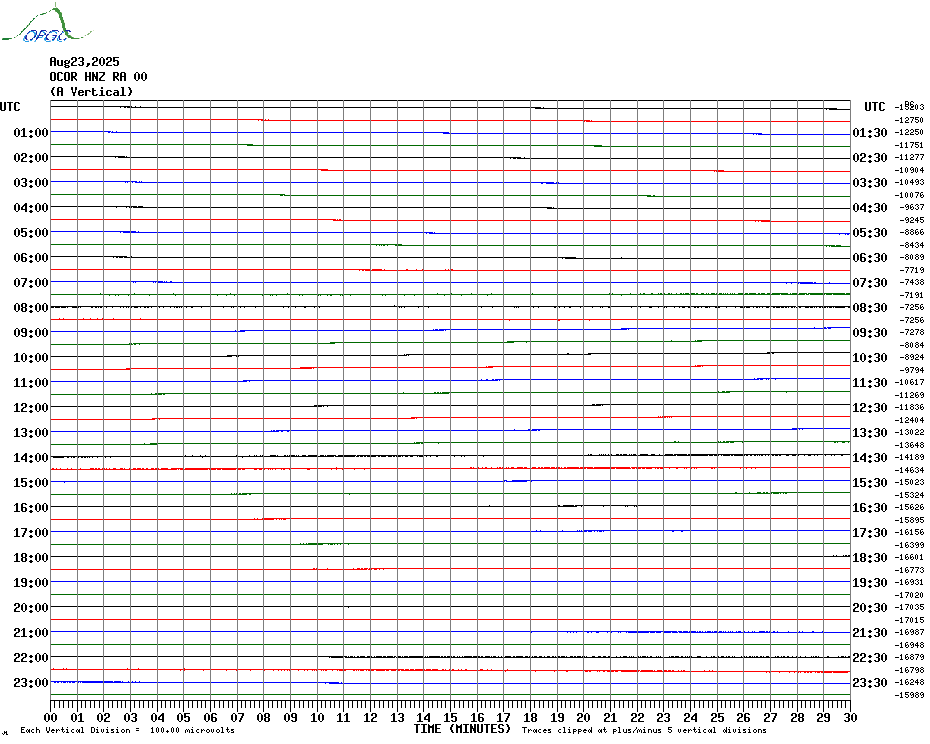Image resolution: width=930 pixels, height=744 pixels.
Task: Click the 01:00 time label
Action: point(31,132)
